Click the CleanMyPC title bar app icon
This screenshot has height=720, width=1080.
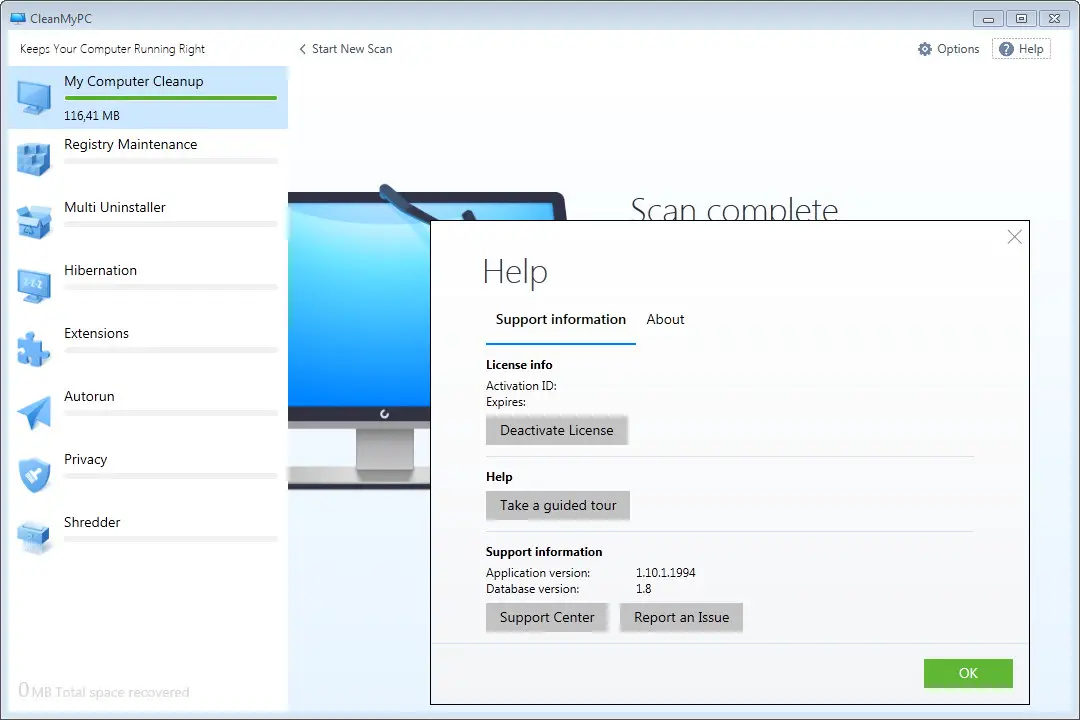[x=18, y=19]
